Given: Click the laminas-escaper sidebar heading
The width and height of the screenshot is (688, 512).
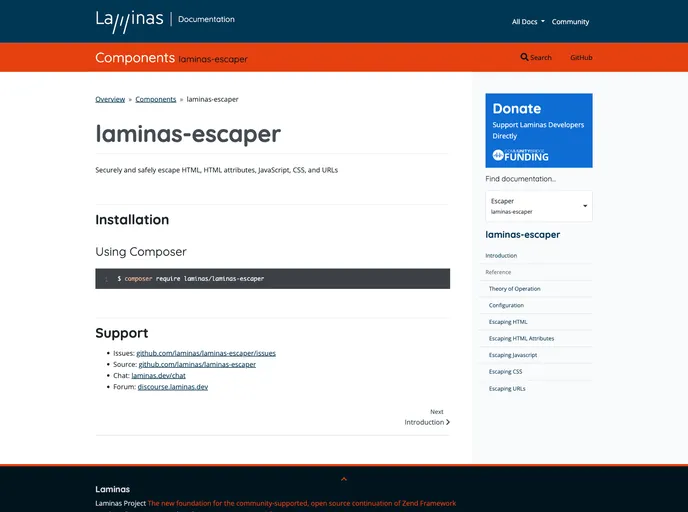Looking at the screenshot, I should coord(523,235).
